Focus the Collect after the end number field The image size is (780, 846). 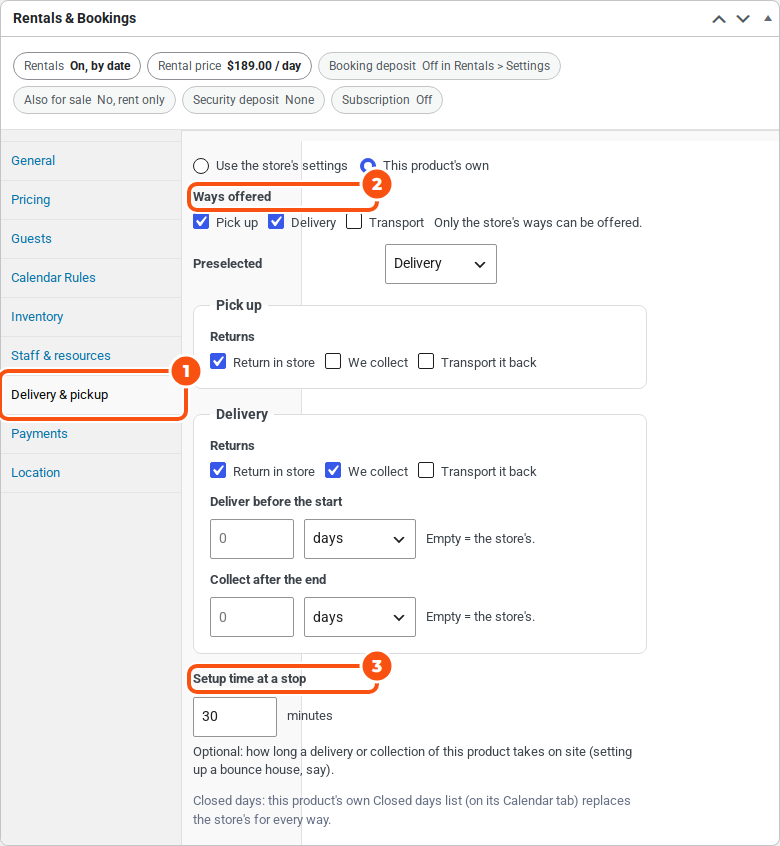(x=252, y=617)
